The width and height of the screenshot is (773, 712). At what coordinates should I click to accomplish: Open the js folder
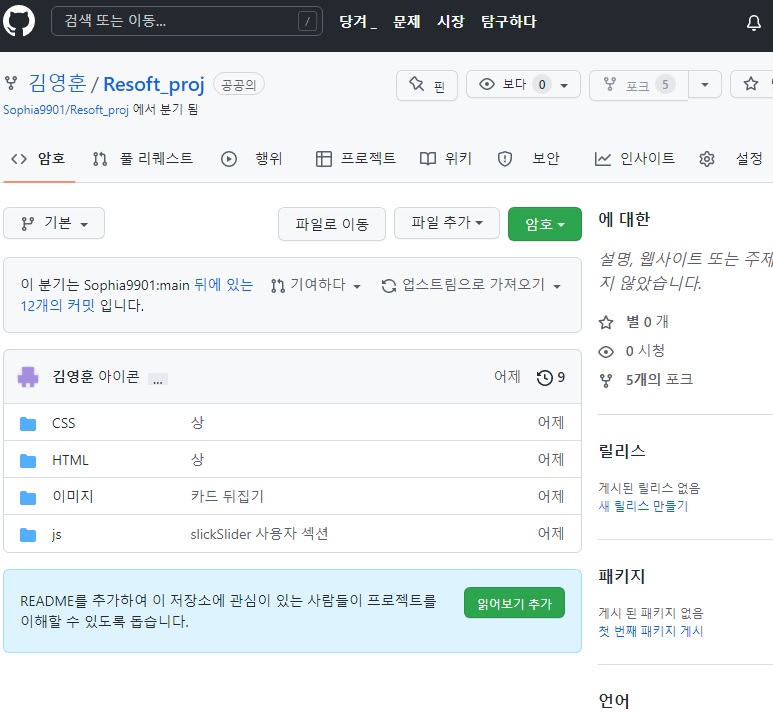(57, 534)
